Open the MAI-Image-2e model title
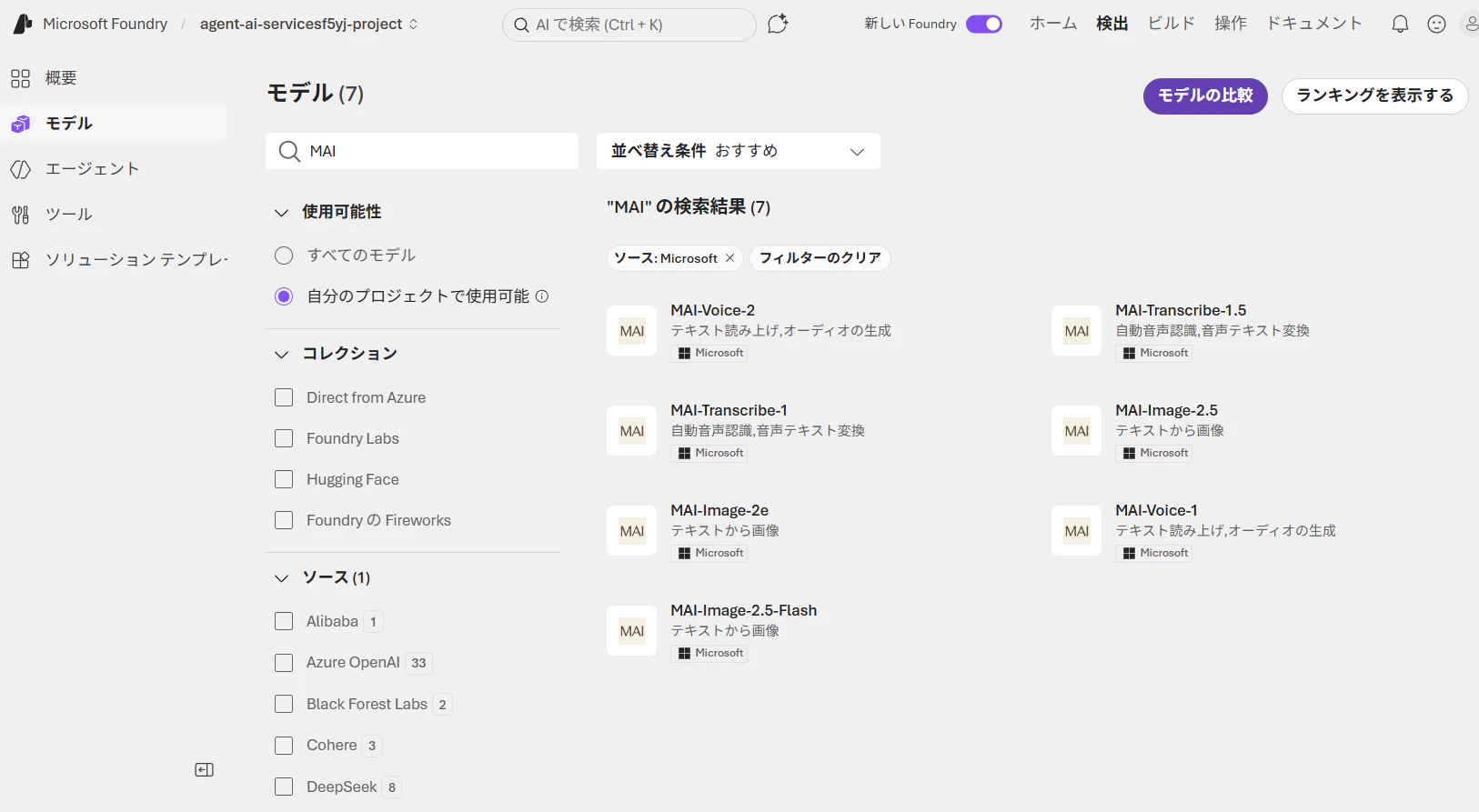 pyautogui.click(x=719, y=511)
